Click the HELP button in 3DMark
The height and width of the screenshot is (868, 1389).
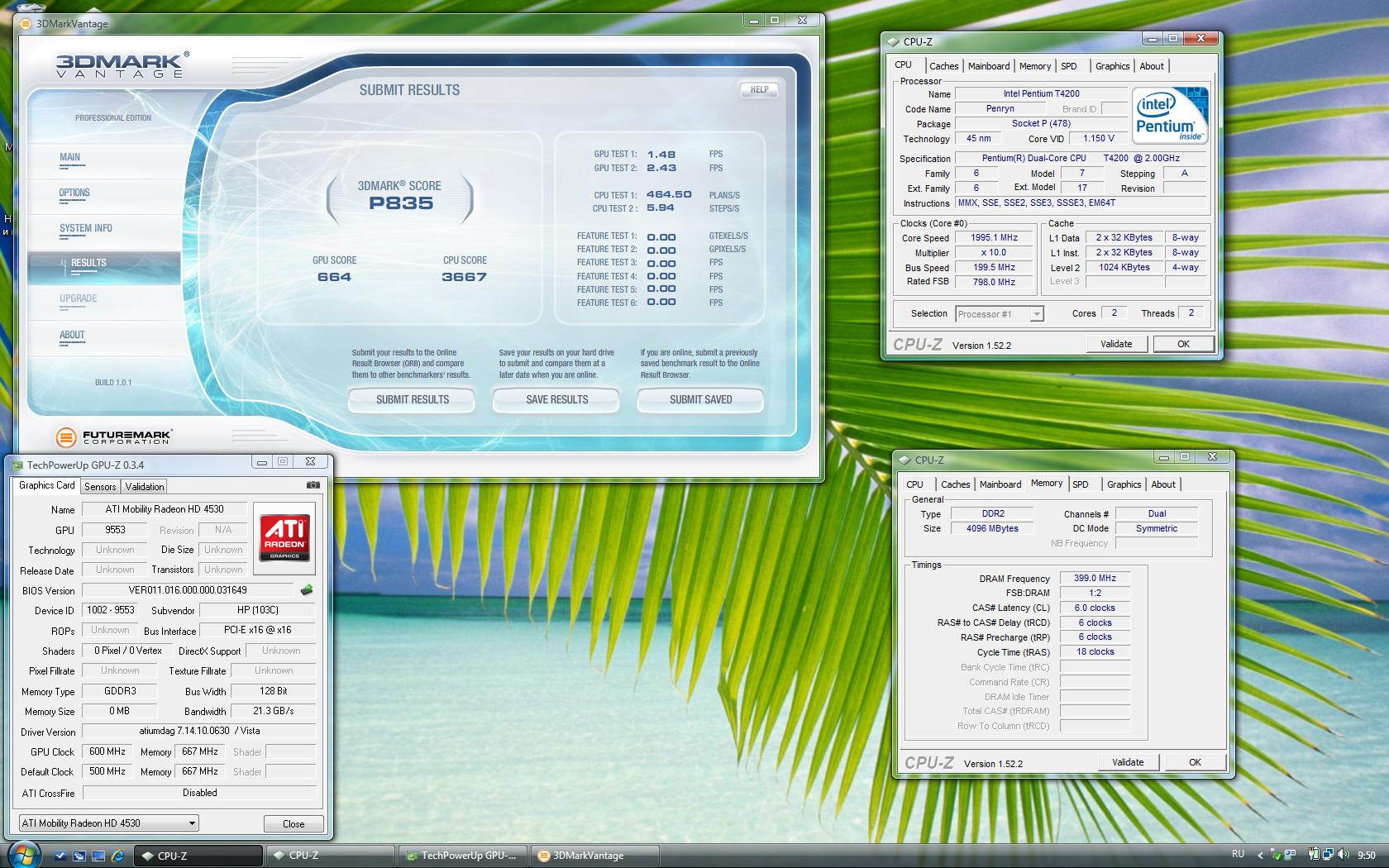759,89
